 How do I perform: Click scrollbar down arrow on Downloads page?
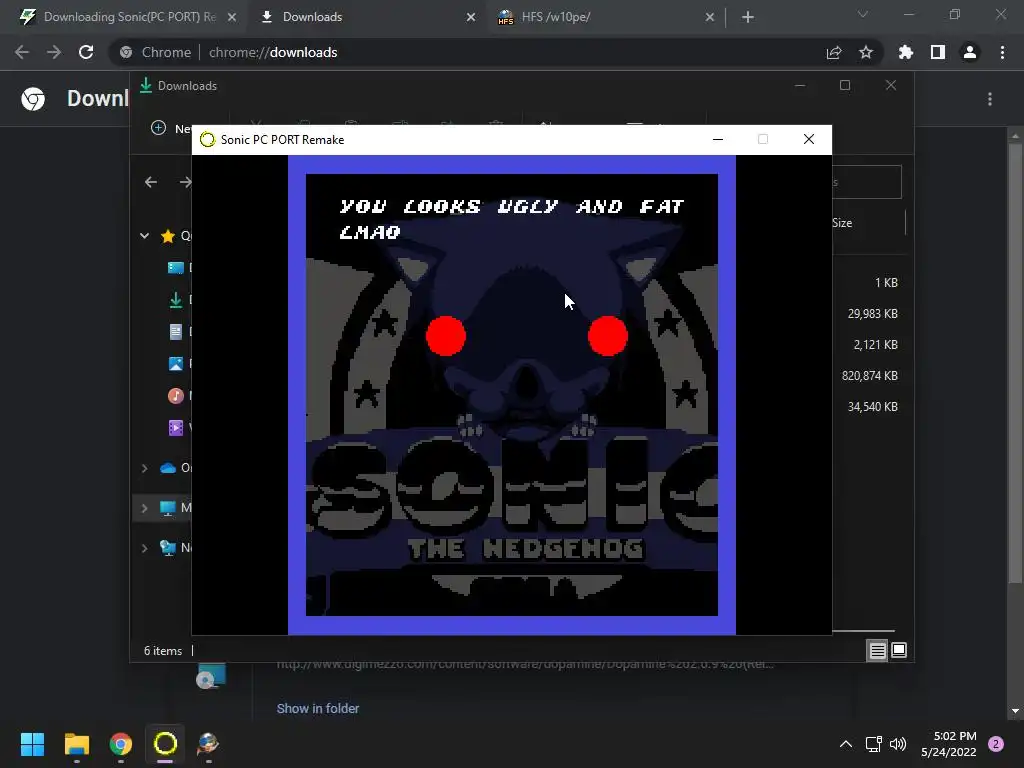1015,711
